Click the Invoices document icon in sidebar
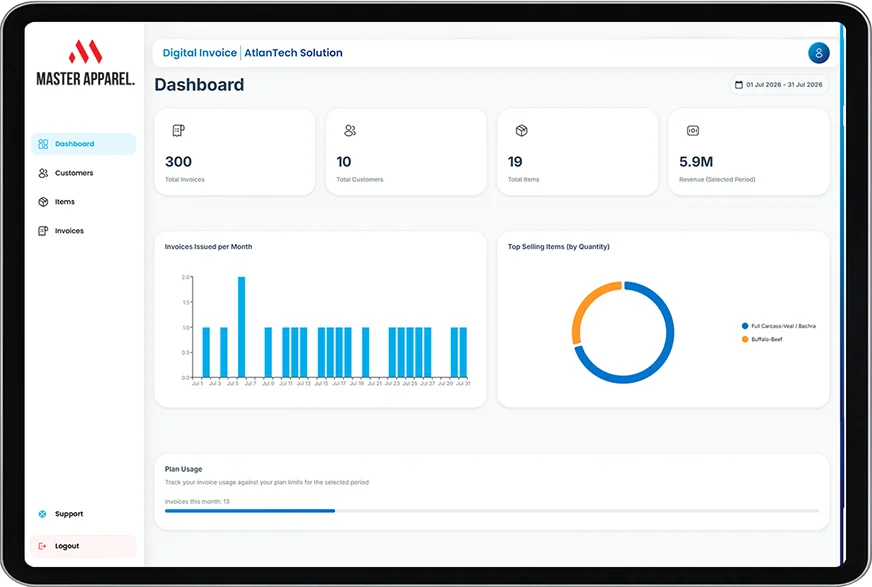 click(x=43, y=231)
